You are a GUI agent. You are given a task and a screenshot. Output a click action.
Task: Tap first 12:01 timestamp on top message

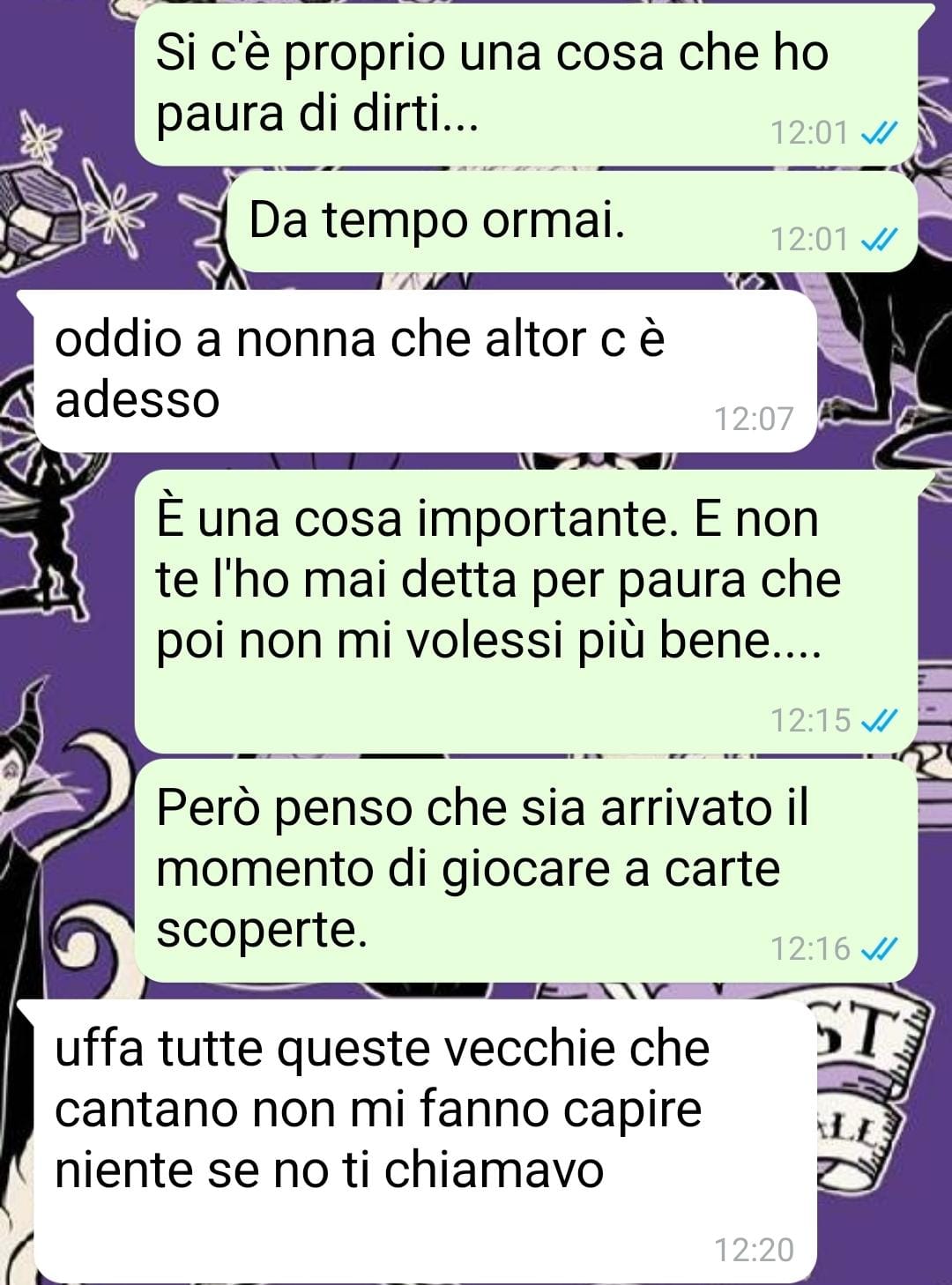(810, 133)
